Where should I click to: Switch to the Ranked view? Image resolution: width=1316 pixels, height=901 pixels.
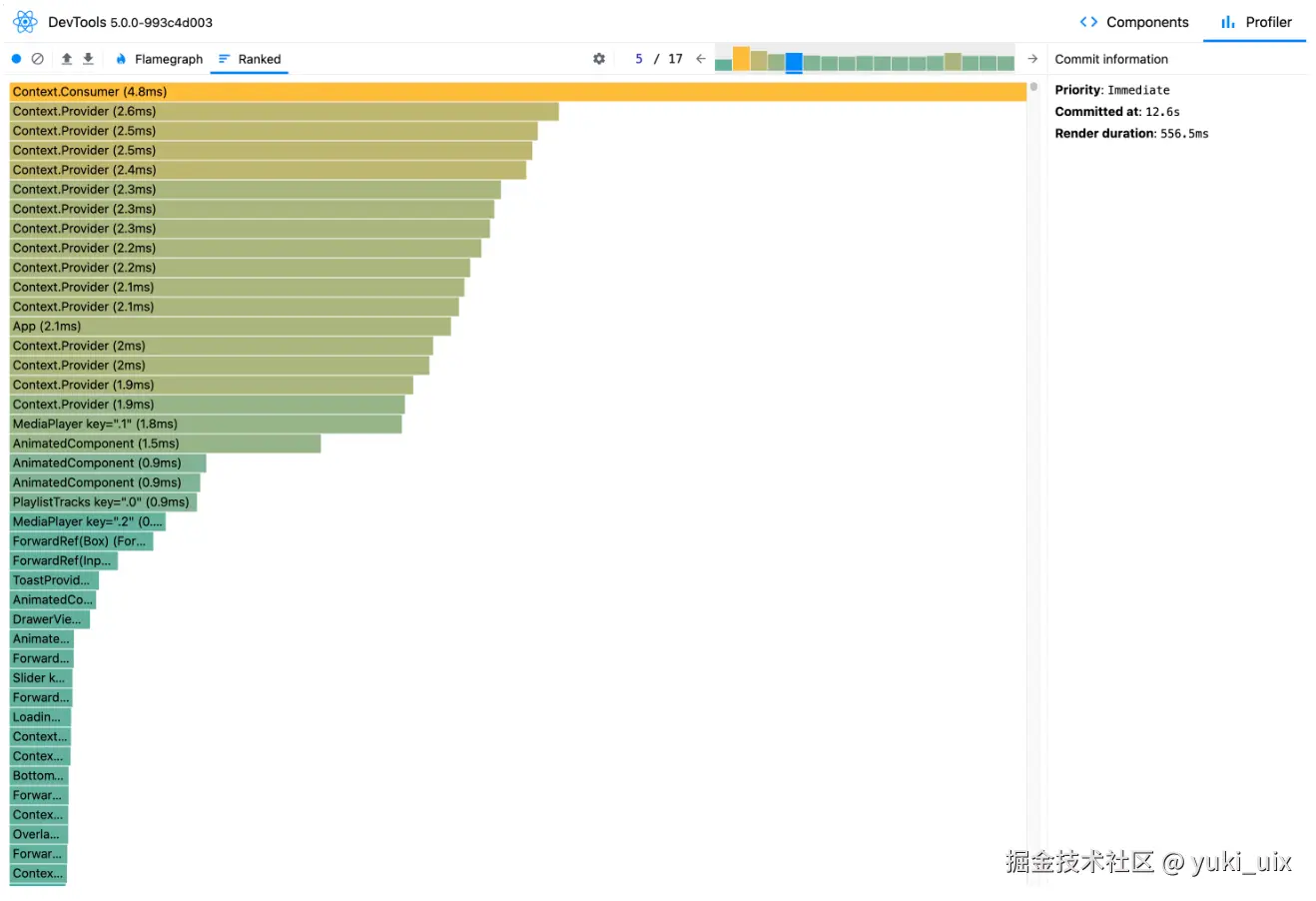coord(257,59)
